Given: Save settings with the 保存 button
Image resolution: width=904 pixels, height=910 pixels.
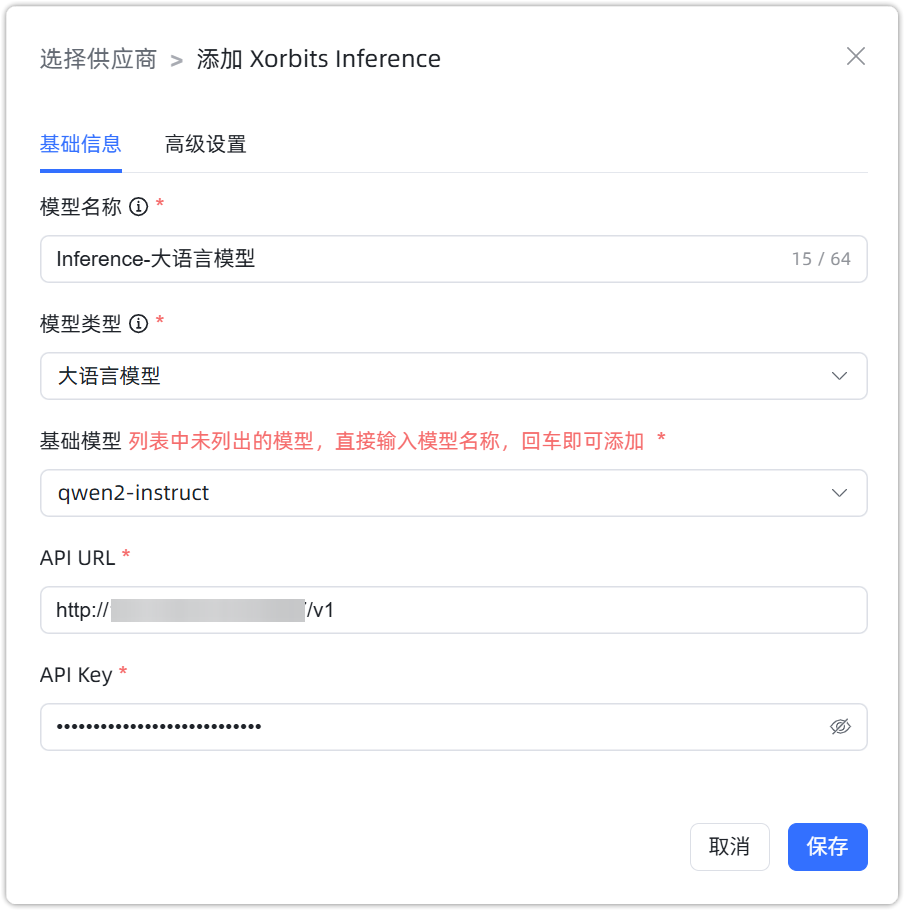Looking at the screenshot, I should [827, 847].
